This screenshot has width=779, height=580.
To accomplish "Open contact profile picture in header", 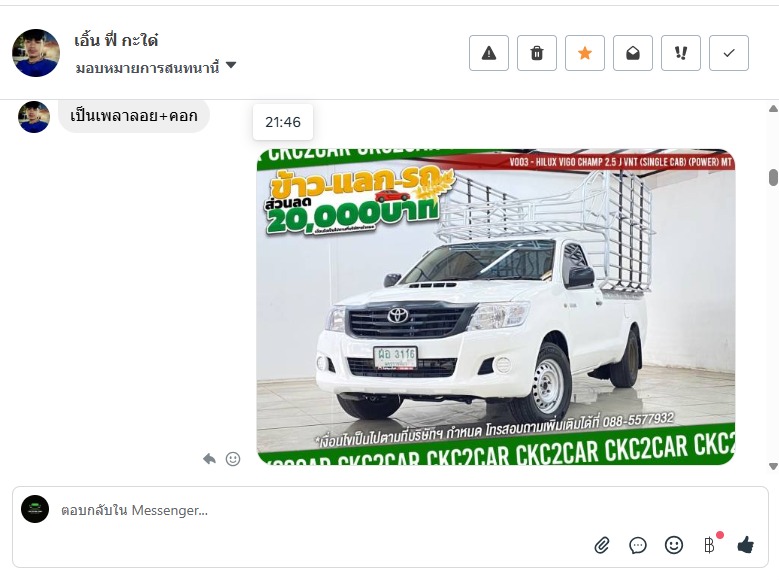I will click(x=36, y=53).
